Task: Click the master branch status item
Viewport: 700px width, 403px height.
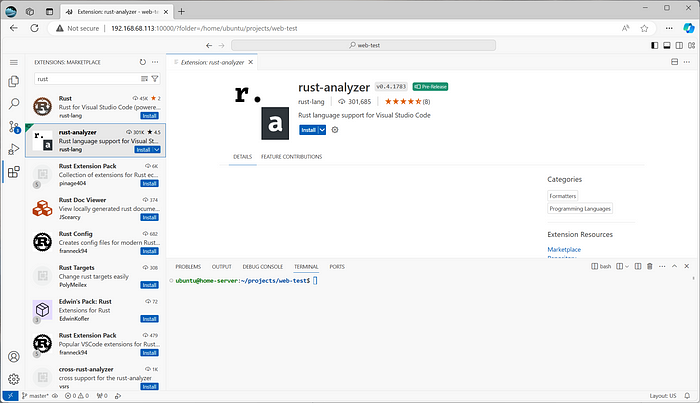Action: click(35, 396)
